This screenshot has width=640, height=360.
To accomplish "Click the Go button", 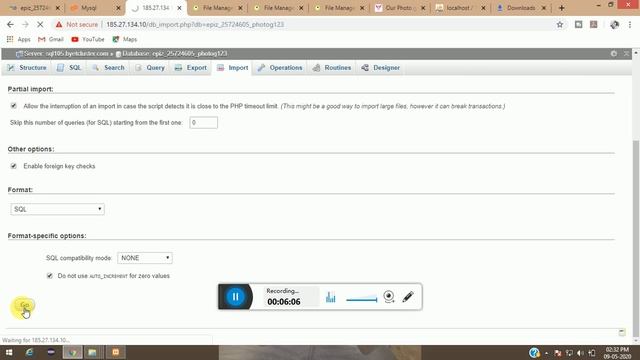I will (x=24, y=305).
